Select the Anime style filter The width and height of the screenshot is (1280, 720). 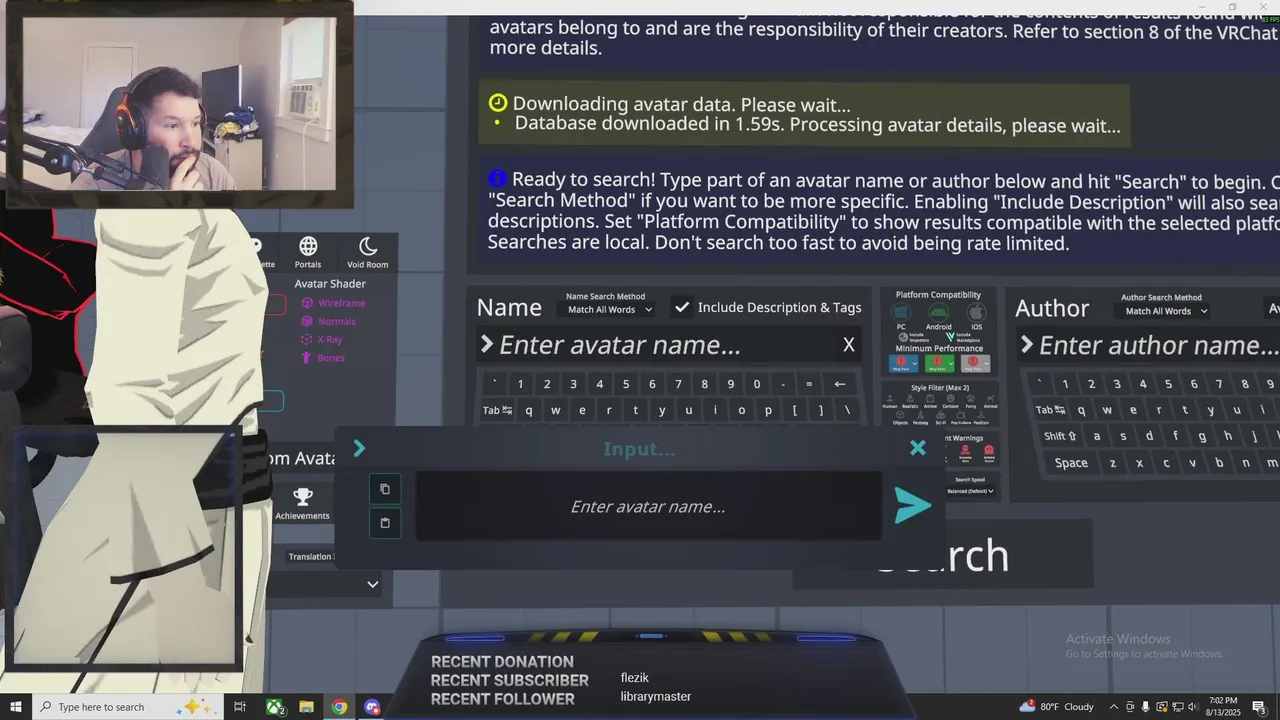[x=930, y=401]
